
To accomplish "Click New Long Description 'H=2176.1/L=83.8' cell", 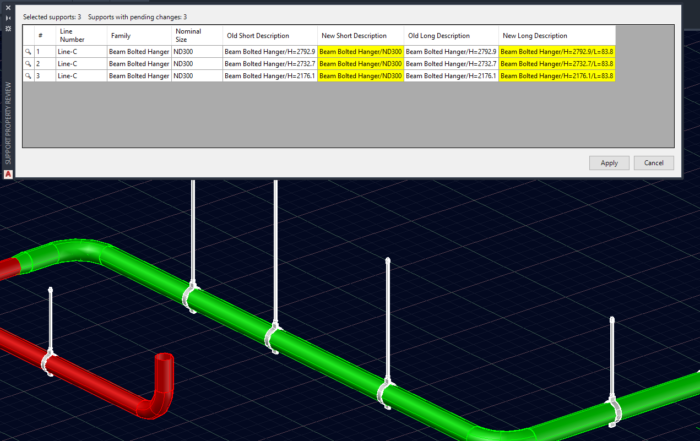I will coord(557,76).
